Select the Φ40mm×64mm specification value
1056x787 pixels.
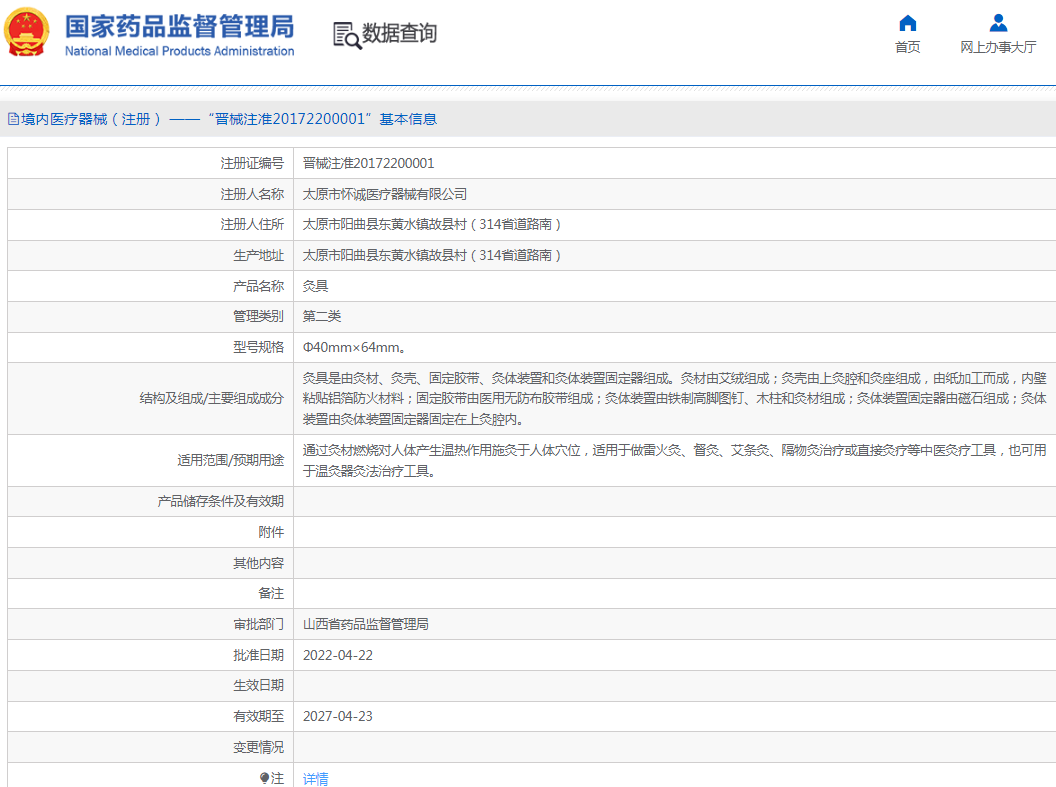354,347
